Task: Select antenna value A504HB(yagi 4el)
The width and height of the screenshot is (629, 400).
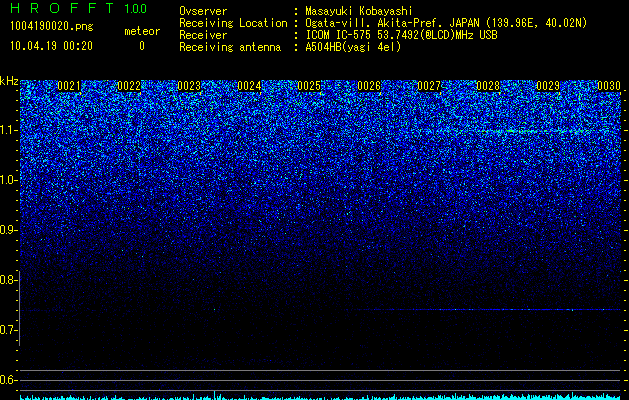Action: (353, 47)
